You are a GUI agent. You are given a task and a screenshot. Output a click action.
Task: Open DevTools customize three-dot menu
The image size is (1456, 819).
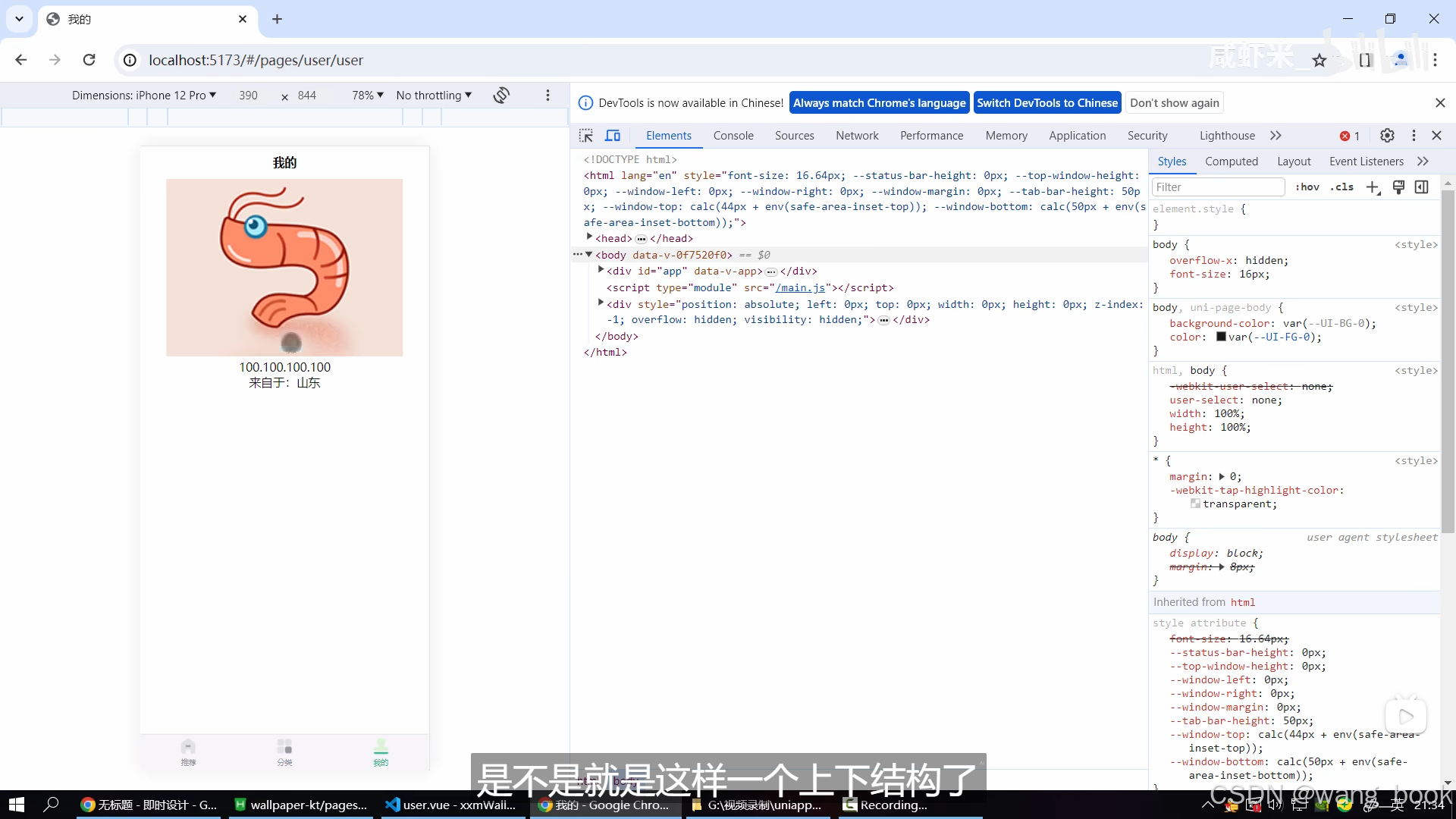pos(1414,136)
